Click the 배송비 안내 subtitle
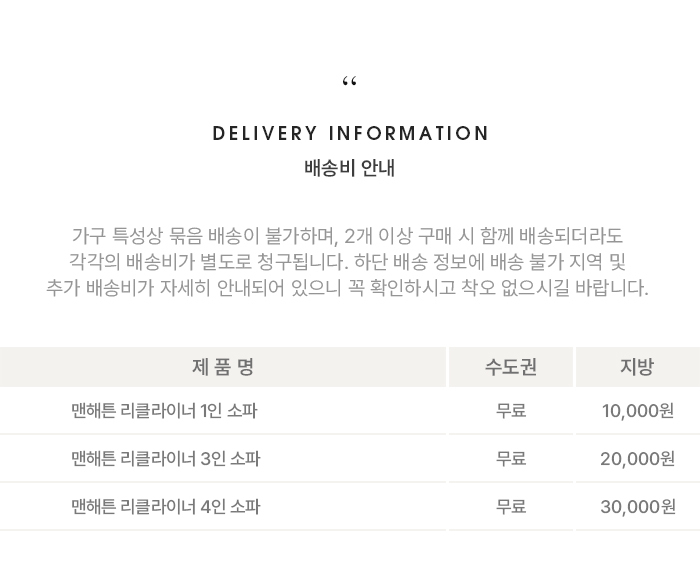Image resolution: width=700 pixels, height=580 pixels. pyautogui.click(x=350, y=168)
